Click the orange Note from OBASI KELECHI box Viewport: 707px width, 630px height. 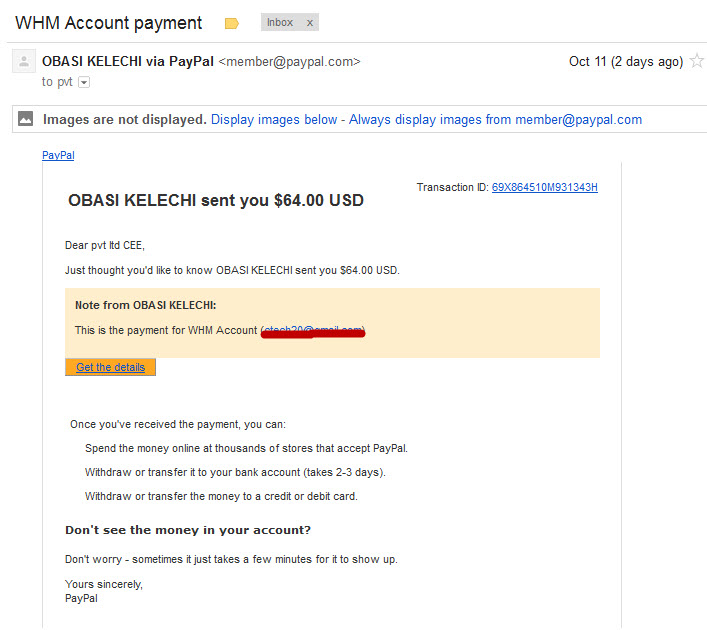point(332,323)
